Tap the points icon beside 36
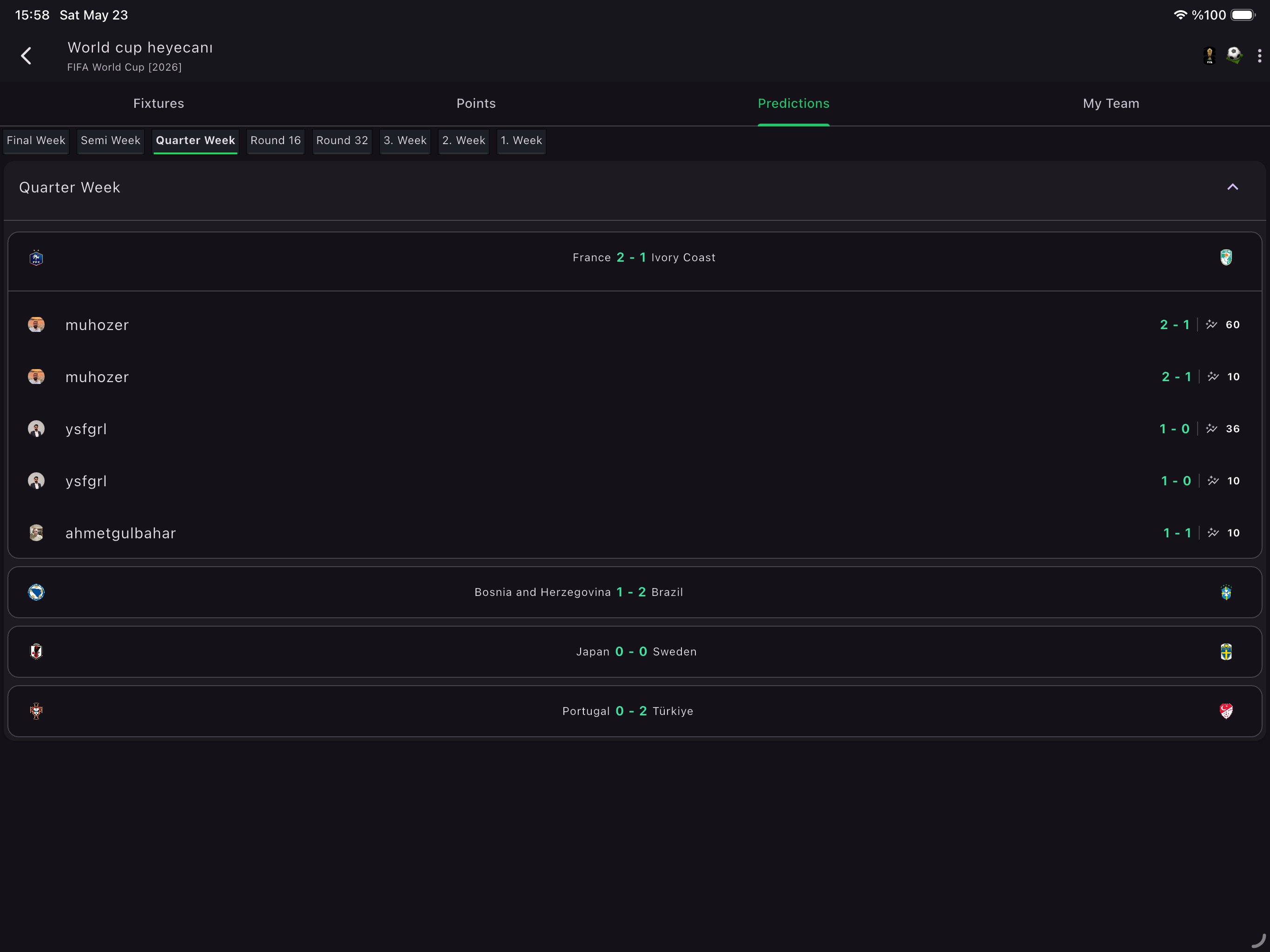Image resolution: width=1270 pixels, height=952 pixels. click(1211, 429)
